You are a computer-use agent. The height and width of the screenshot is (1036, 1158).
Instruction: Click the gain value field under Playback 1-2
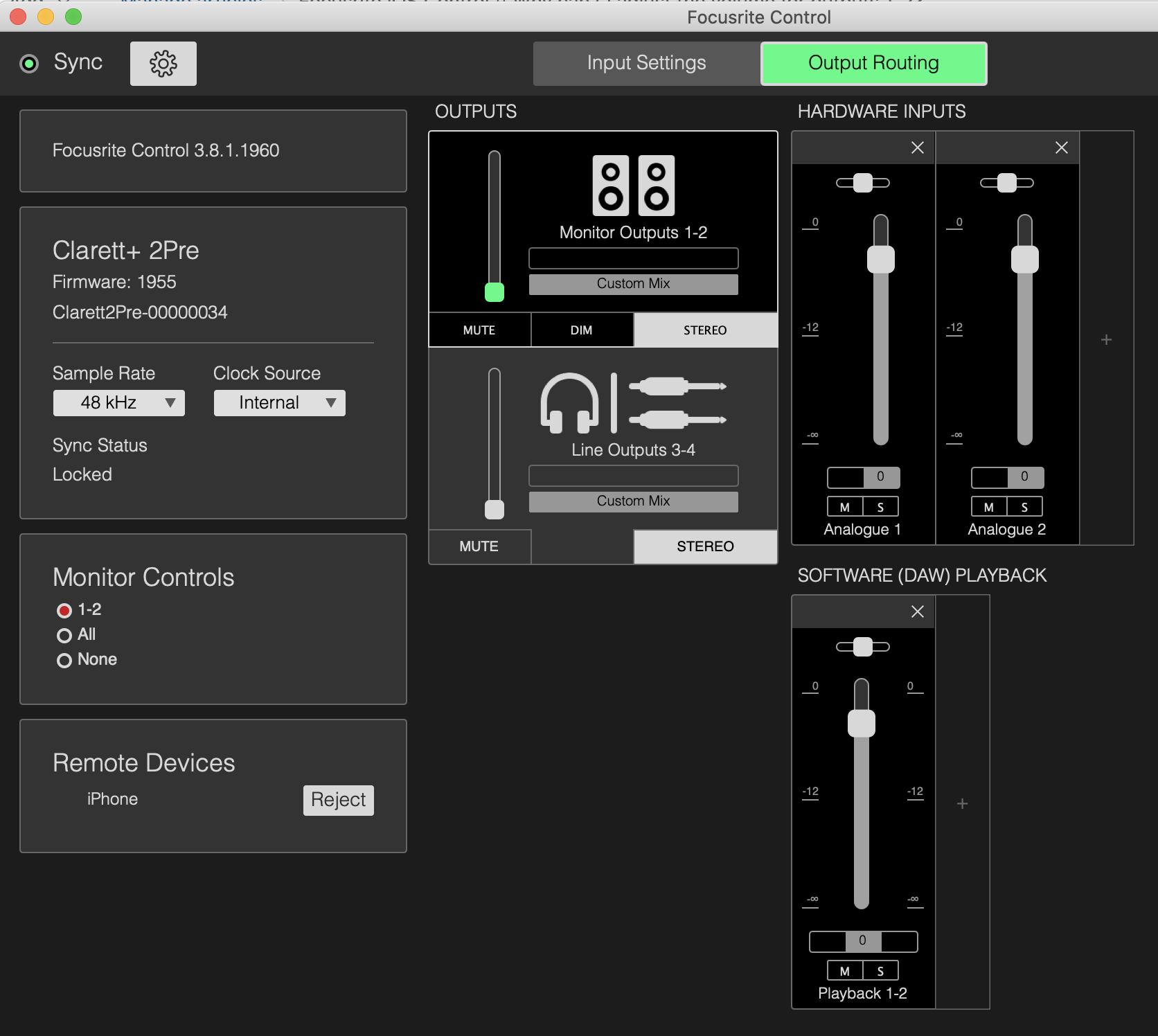pyautogui.click(x=862, y=941)
